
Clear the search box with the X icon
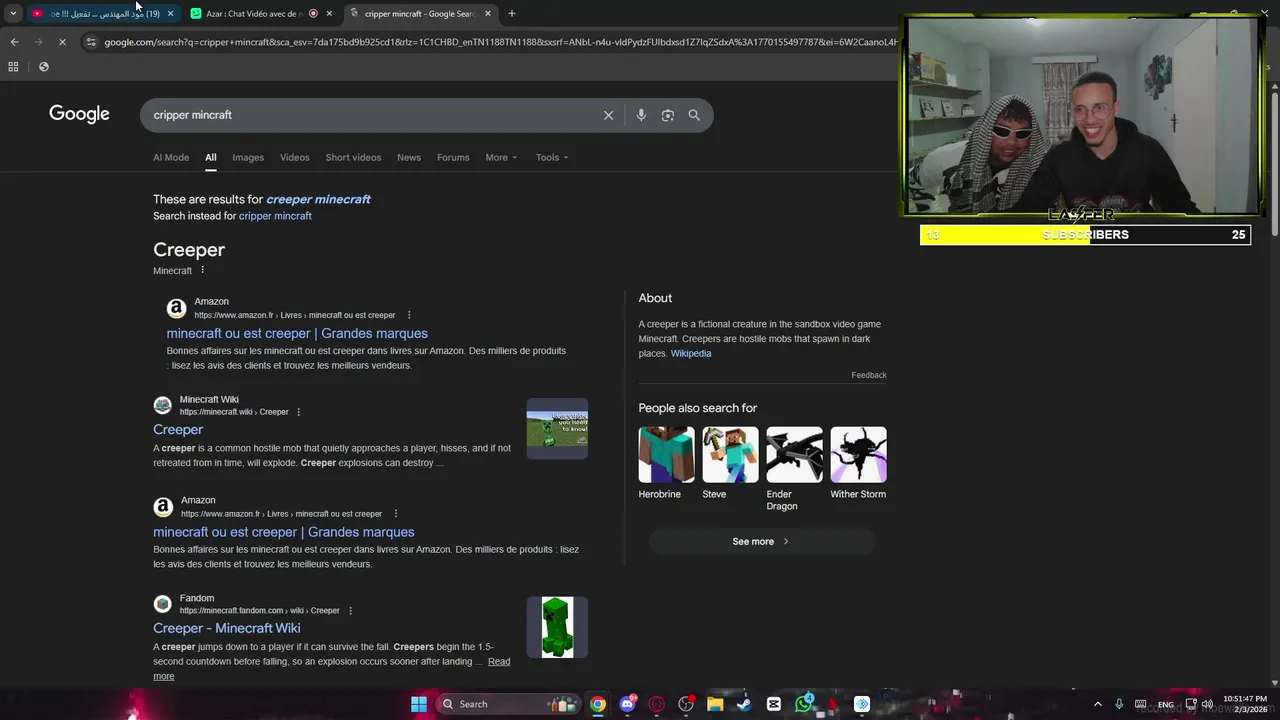click(x=608, y=115)
